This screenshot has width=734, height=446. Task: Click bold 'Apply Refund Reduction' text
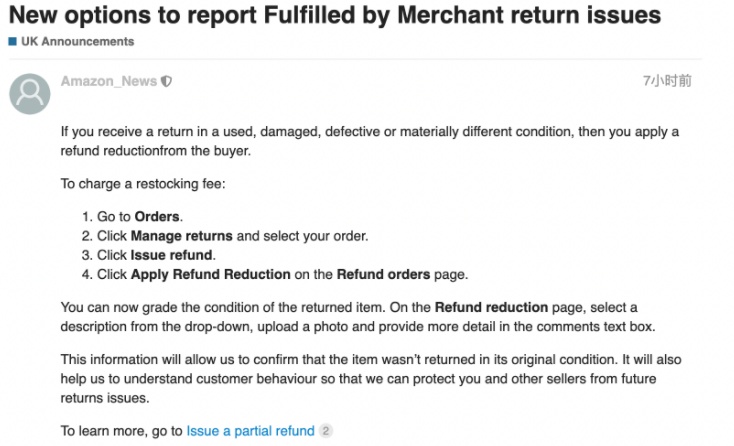click(210, 274)
